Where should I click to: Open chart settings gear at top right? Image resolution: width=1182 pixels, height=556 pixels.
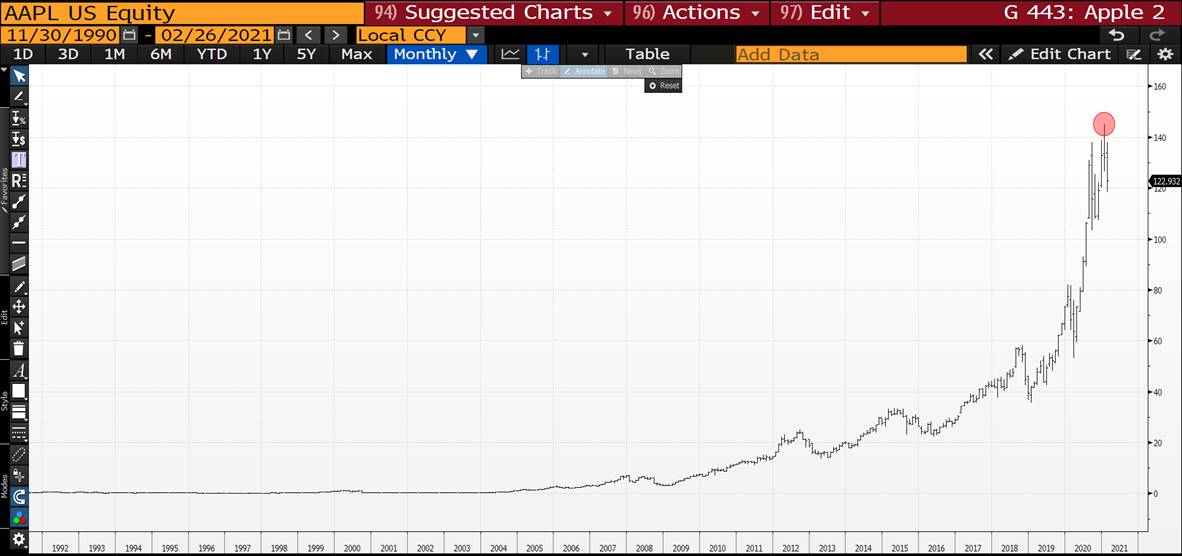tap(1165, 54)
